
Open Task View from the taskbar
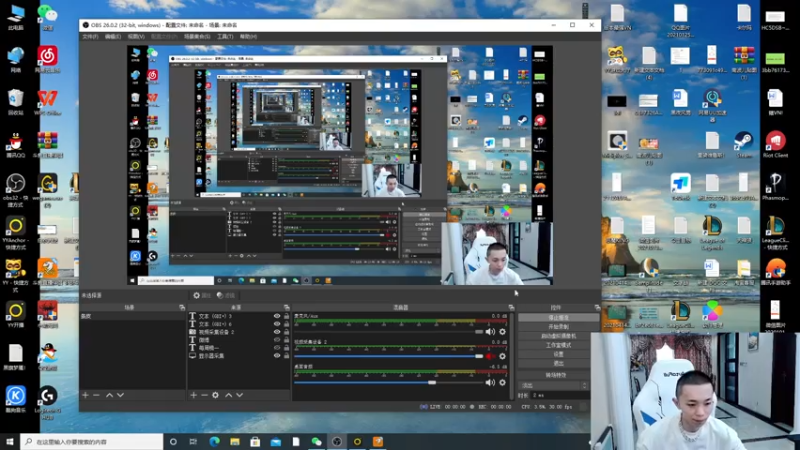click(193, 442)
